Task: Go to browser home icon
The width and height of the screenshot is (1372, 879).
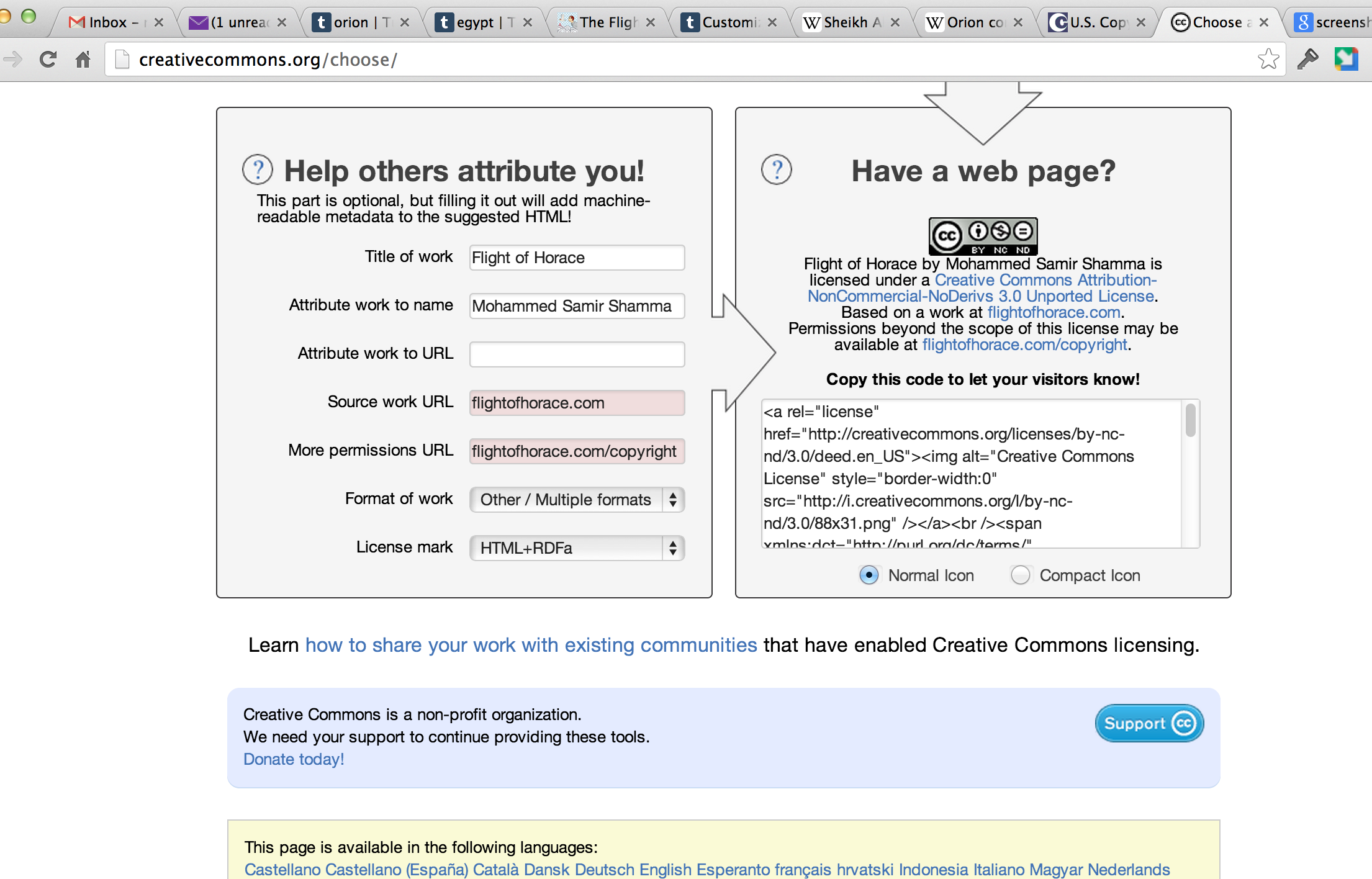Action: (83, 60)
